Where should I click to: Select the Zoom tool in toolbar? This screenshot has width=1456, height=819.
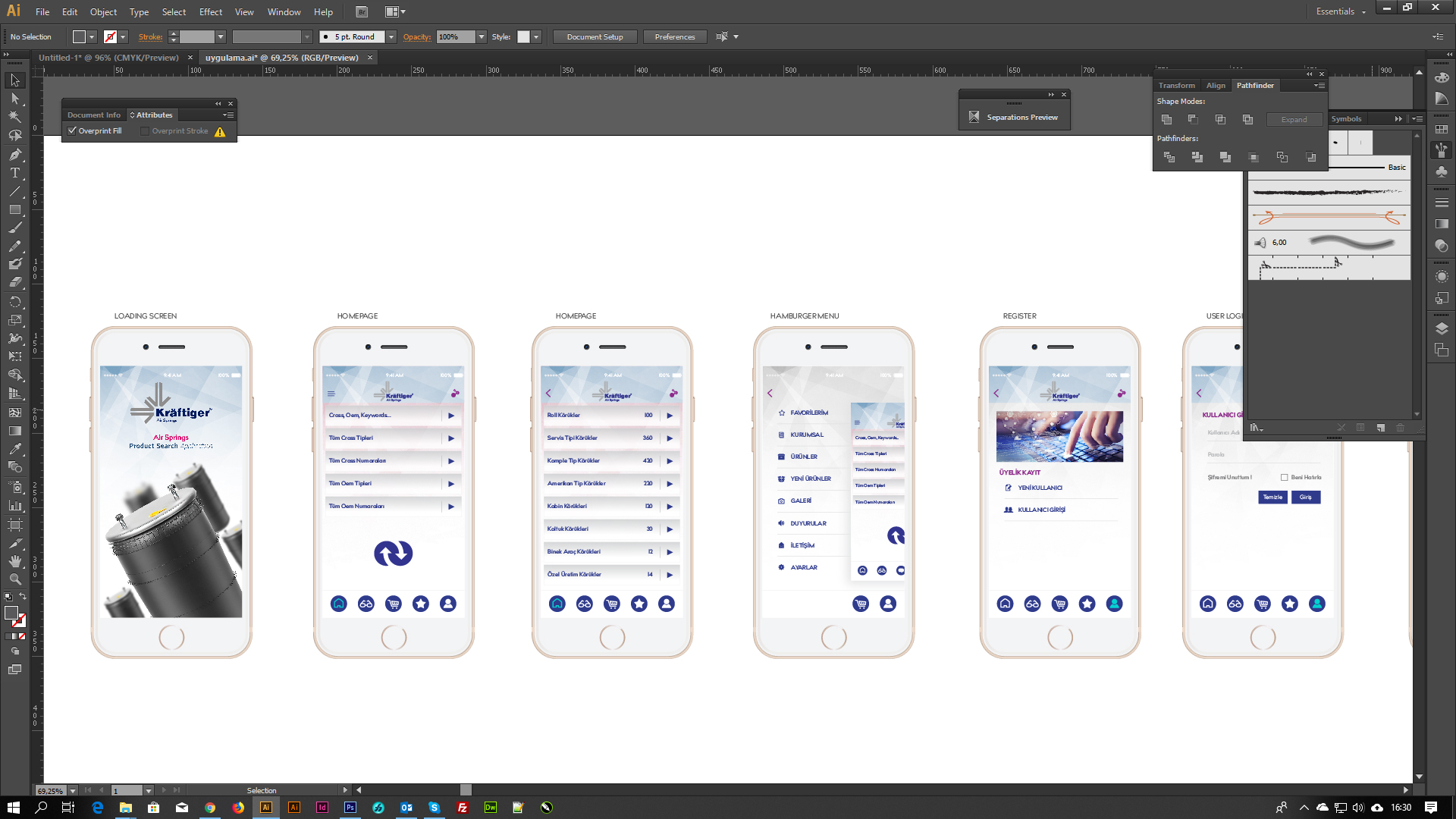click(14, 579)
